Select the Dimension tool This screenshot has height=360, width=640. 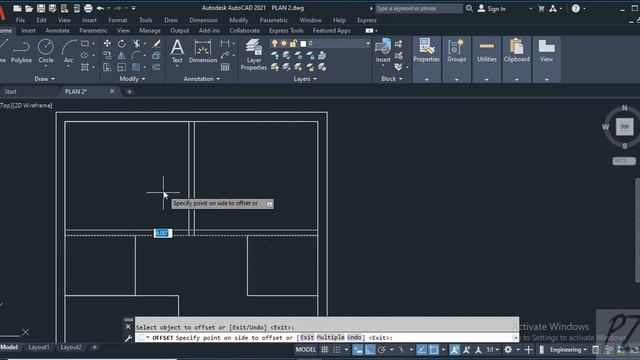click(203, 51)
